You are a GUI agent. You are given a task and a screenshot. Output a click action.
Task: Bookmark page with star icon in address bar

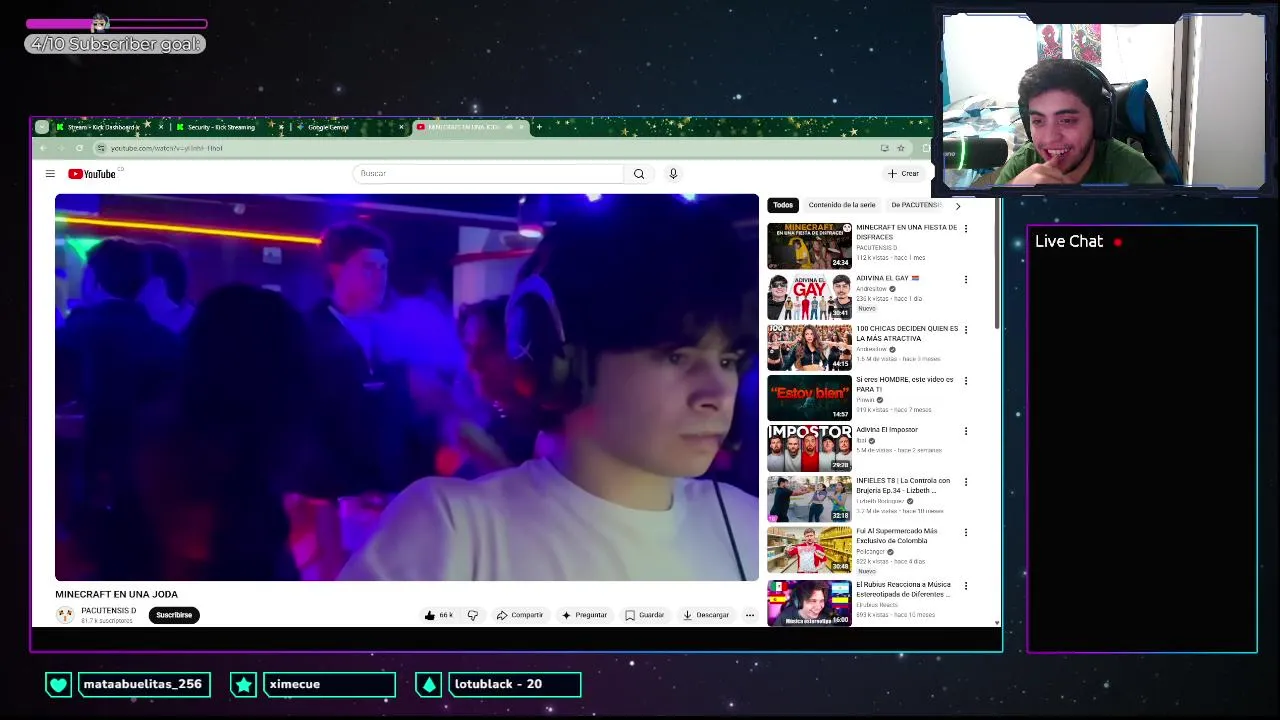point(901,148)
